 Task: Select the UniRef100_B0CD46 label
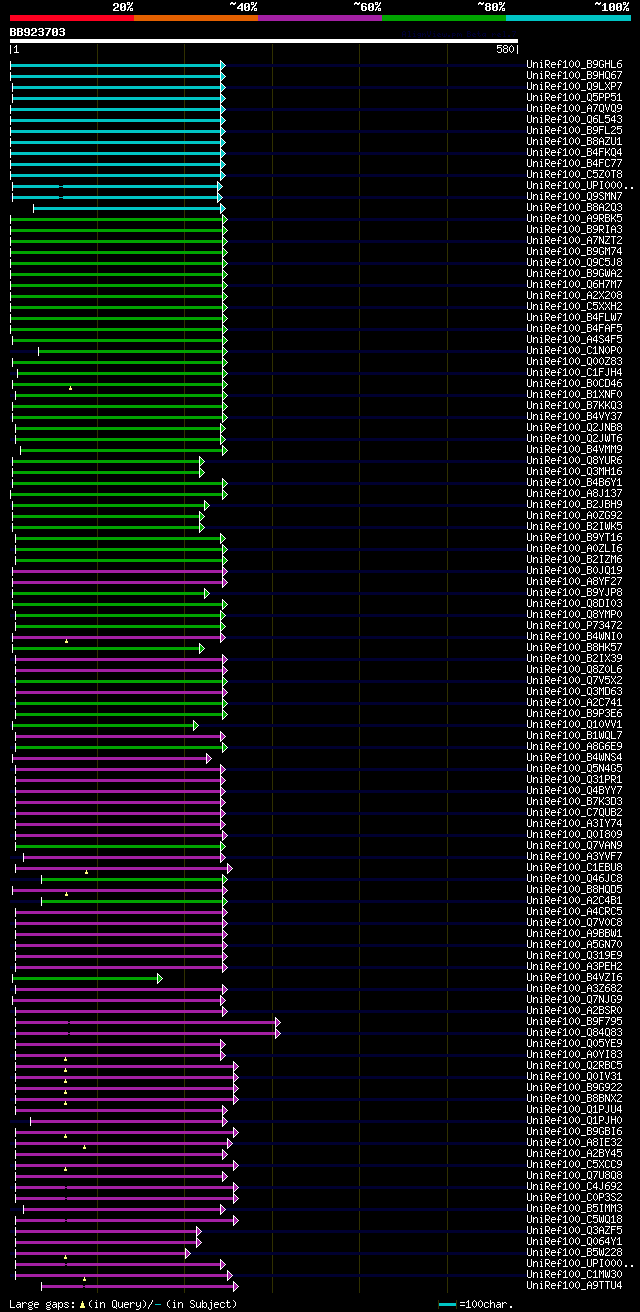tap(574, 383)
